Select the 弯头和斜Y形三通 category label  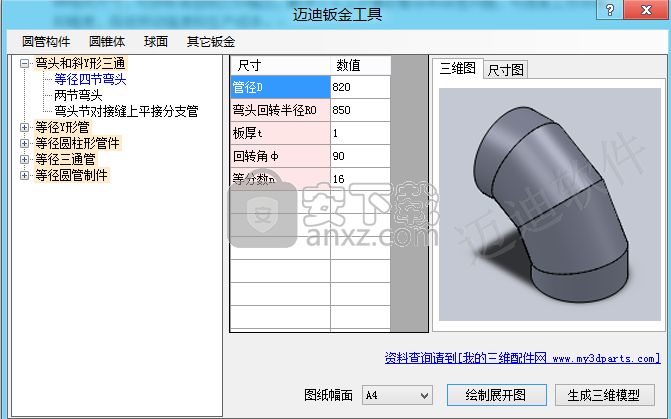point(80,63)
